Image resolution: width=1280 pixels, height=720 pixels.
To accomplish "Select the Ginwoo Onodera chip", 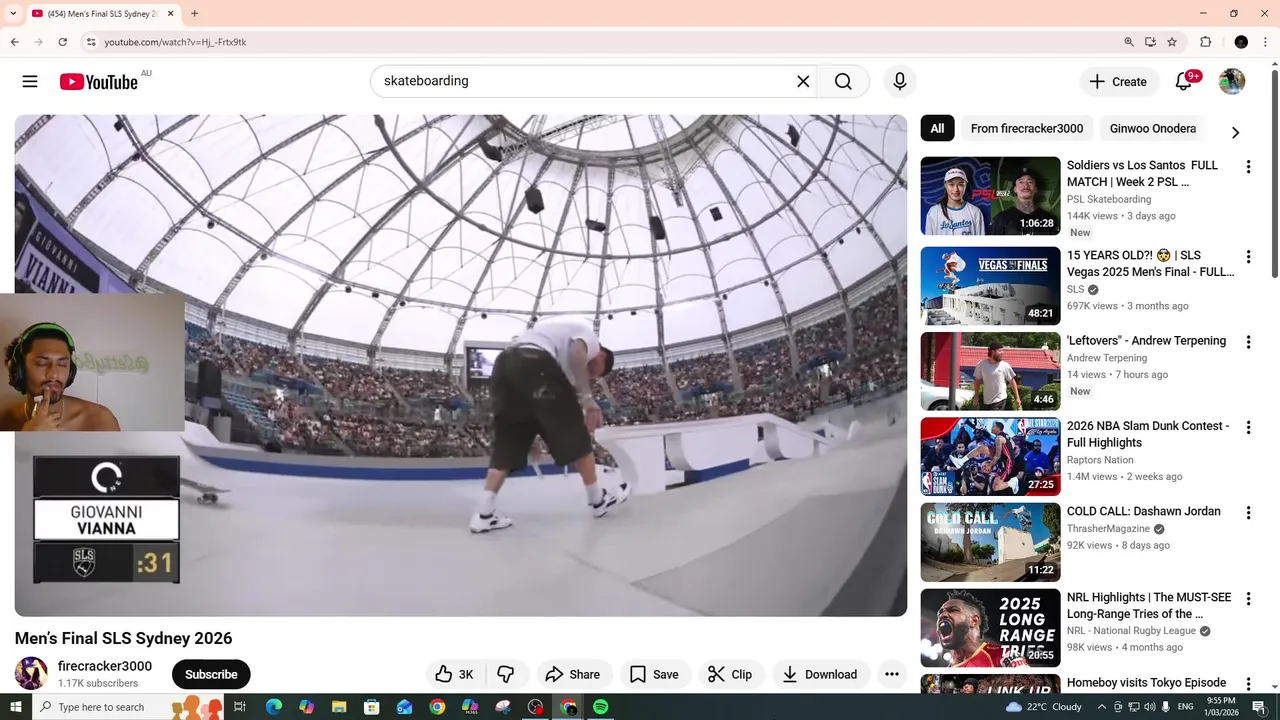I will (x=1153, y=128).
